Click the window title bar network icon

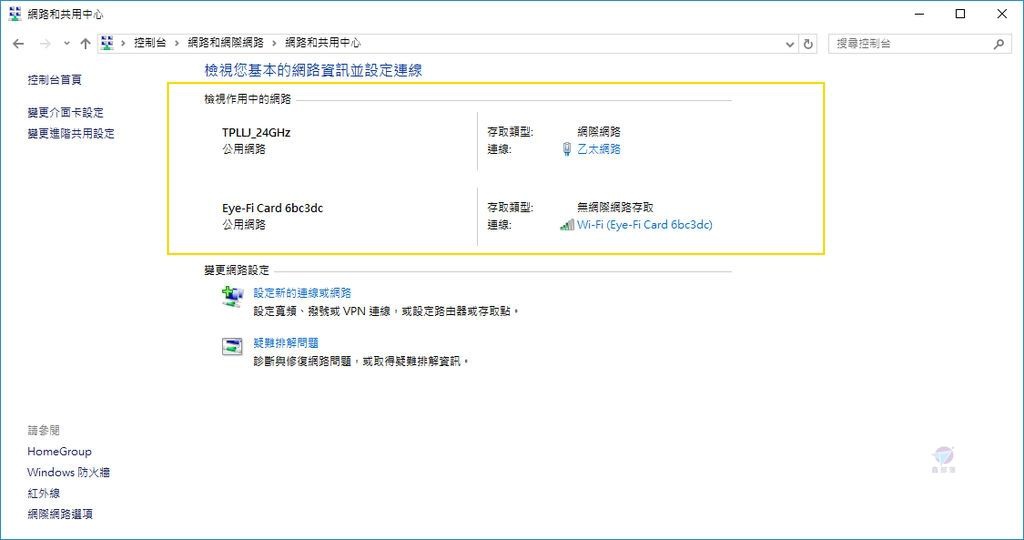coord(15,14)
